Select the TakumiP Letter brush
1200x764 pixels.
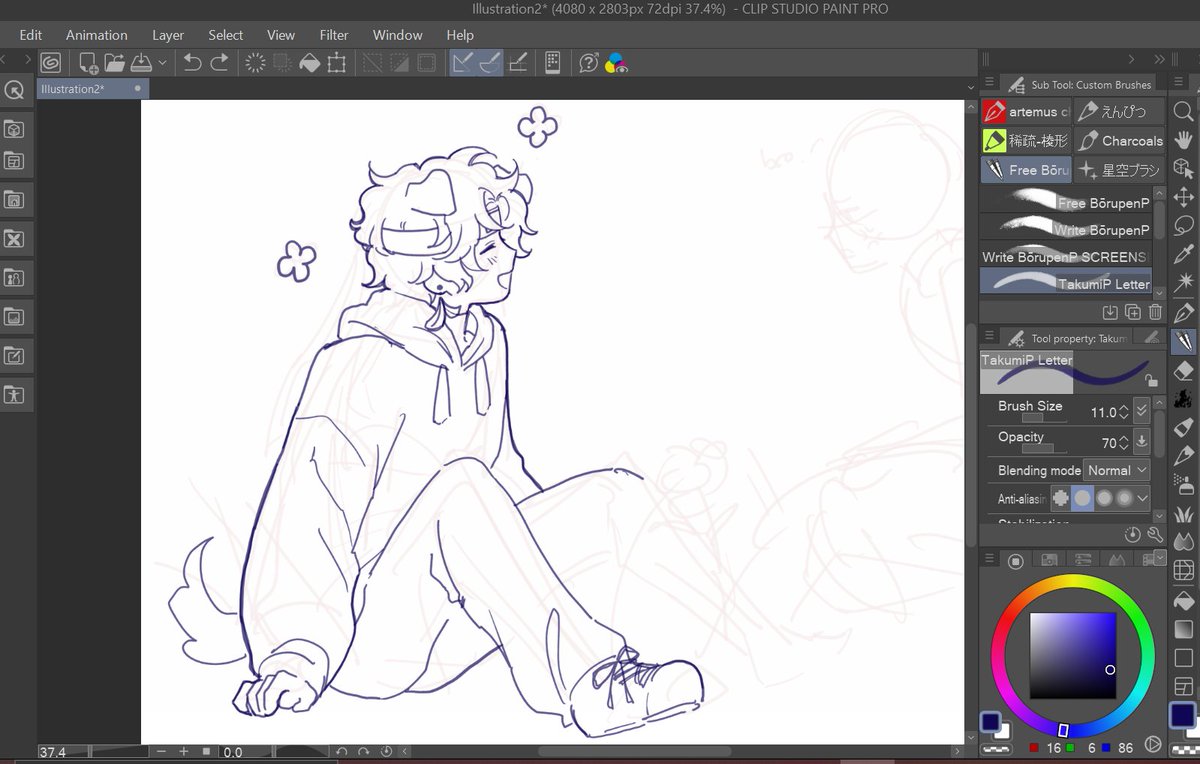click(1066, 283)
